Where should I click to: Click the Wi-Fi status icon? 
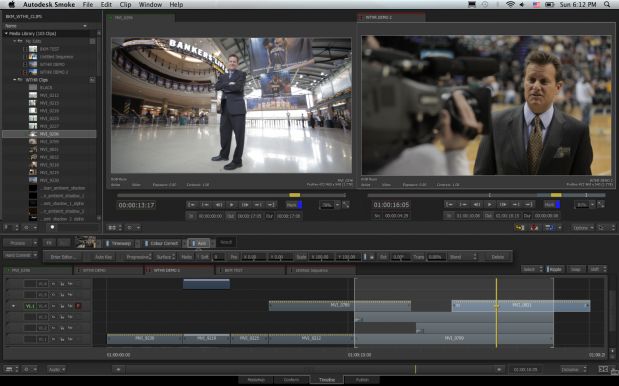point(510,5)
